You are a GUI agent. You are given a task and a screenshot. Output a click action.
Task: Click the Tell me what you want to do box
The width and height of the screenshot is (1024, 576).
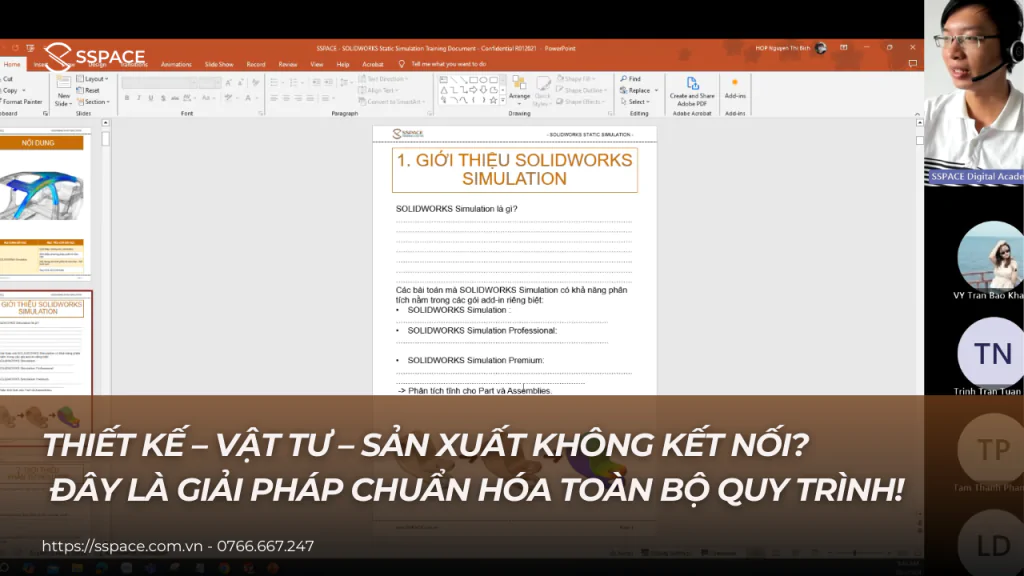(449, 64)
